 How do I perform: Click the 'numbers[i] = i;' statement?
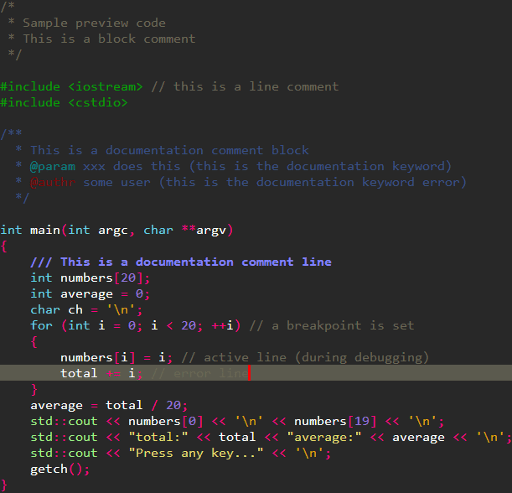(x=117, y=358)
